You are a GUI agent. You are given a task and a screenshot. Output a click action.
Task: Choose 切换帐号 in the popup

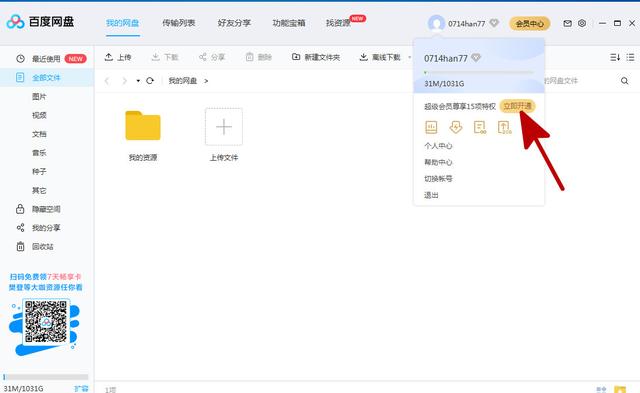438,178
